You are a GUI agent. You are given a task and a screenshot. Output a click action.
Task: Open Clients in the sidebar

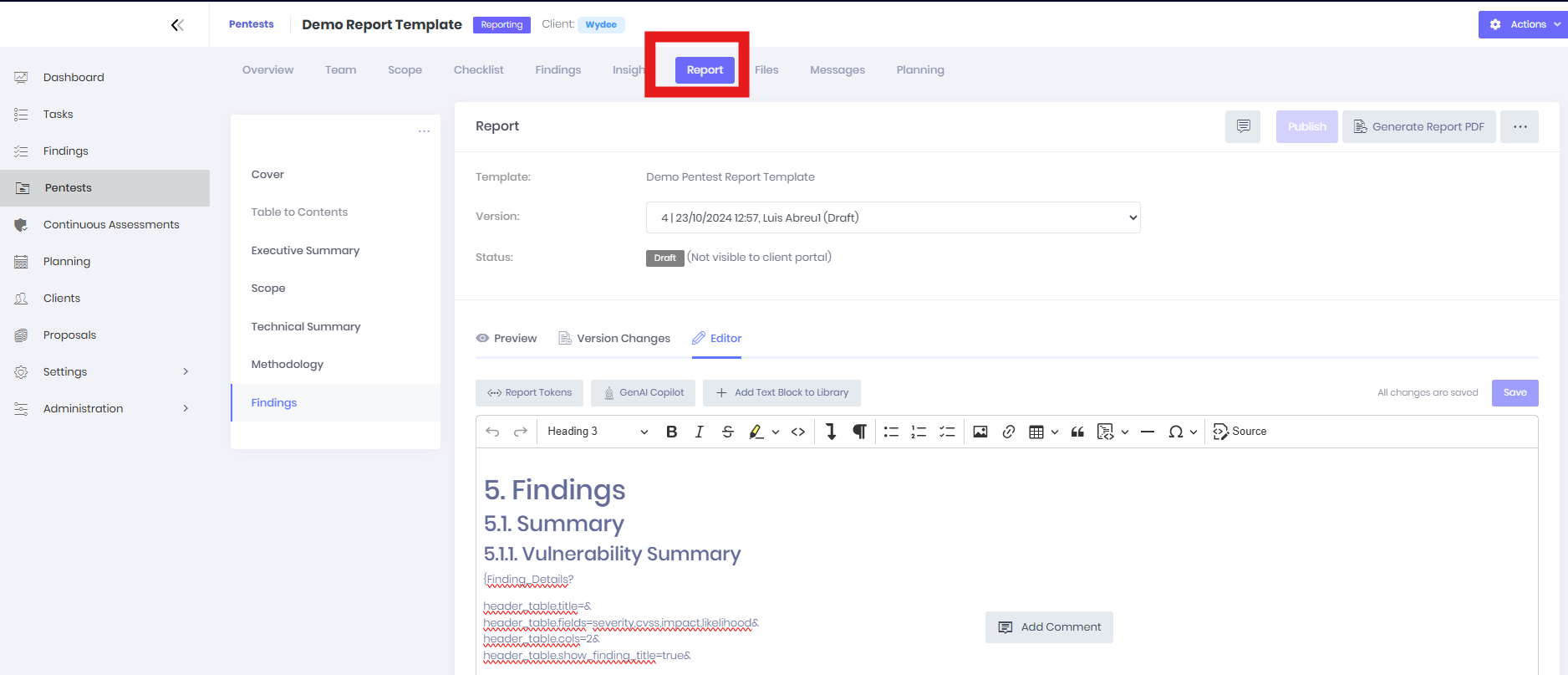(x=61, y=298)
